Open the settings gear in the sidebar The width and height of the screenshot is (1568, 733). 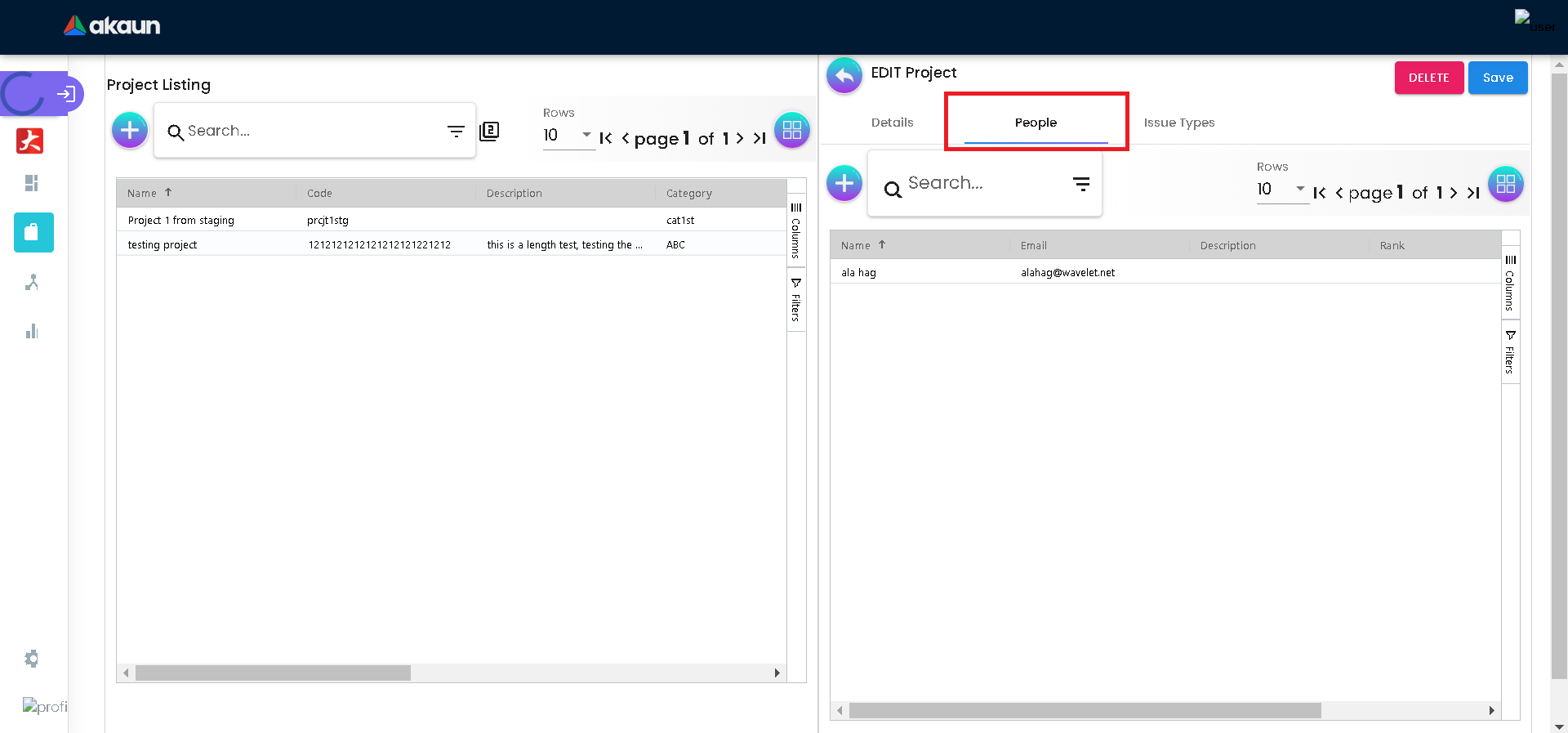[32, 659]
